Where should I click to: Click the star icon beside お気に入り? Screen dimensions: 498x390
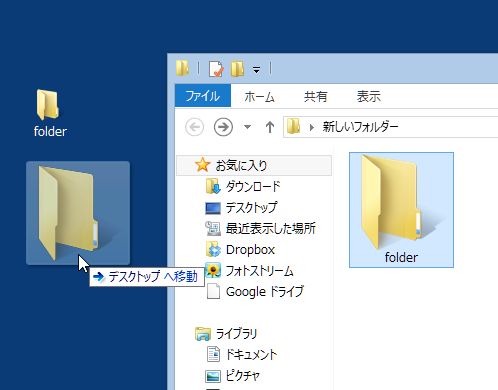202,165
